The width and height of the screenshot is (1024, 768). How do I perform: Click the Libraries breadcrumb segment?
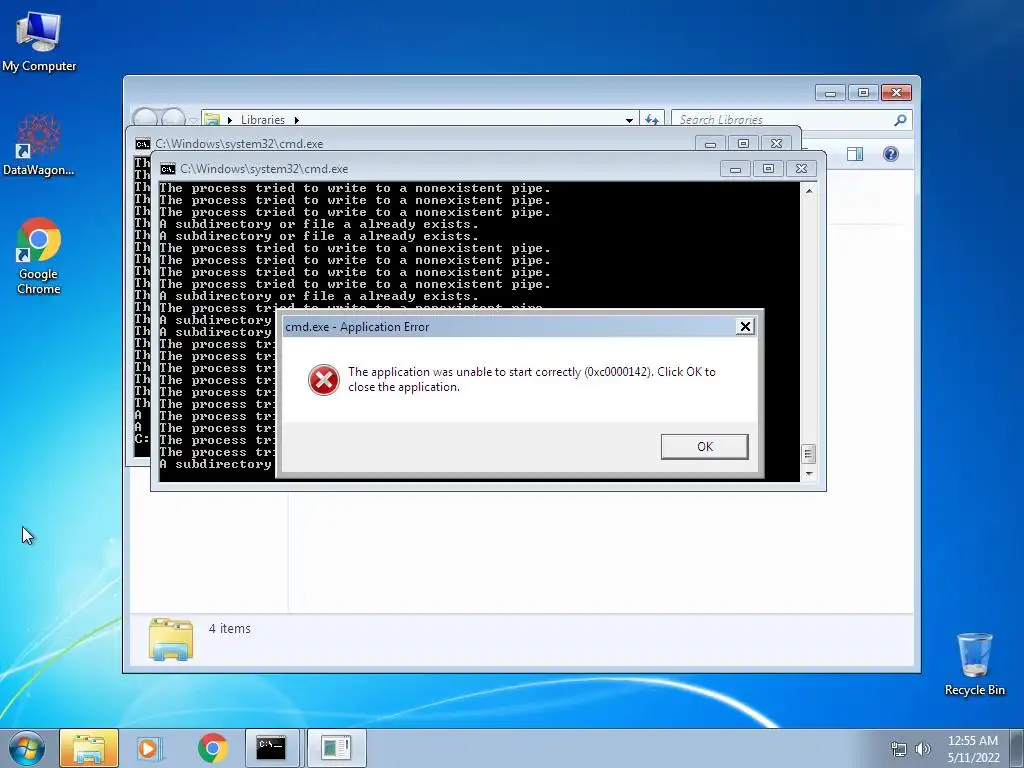(263, 120)
